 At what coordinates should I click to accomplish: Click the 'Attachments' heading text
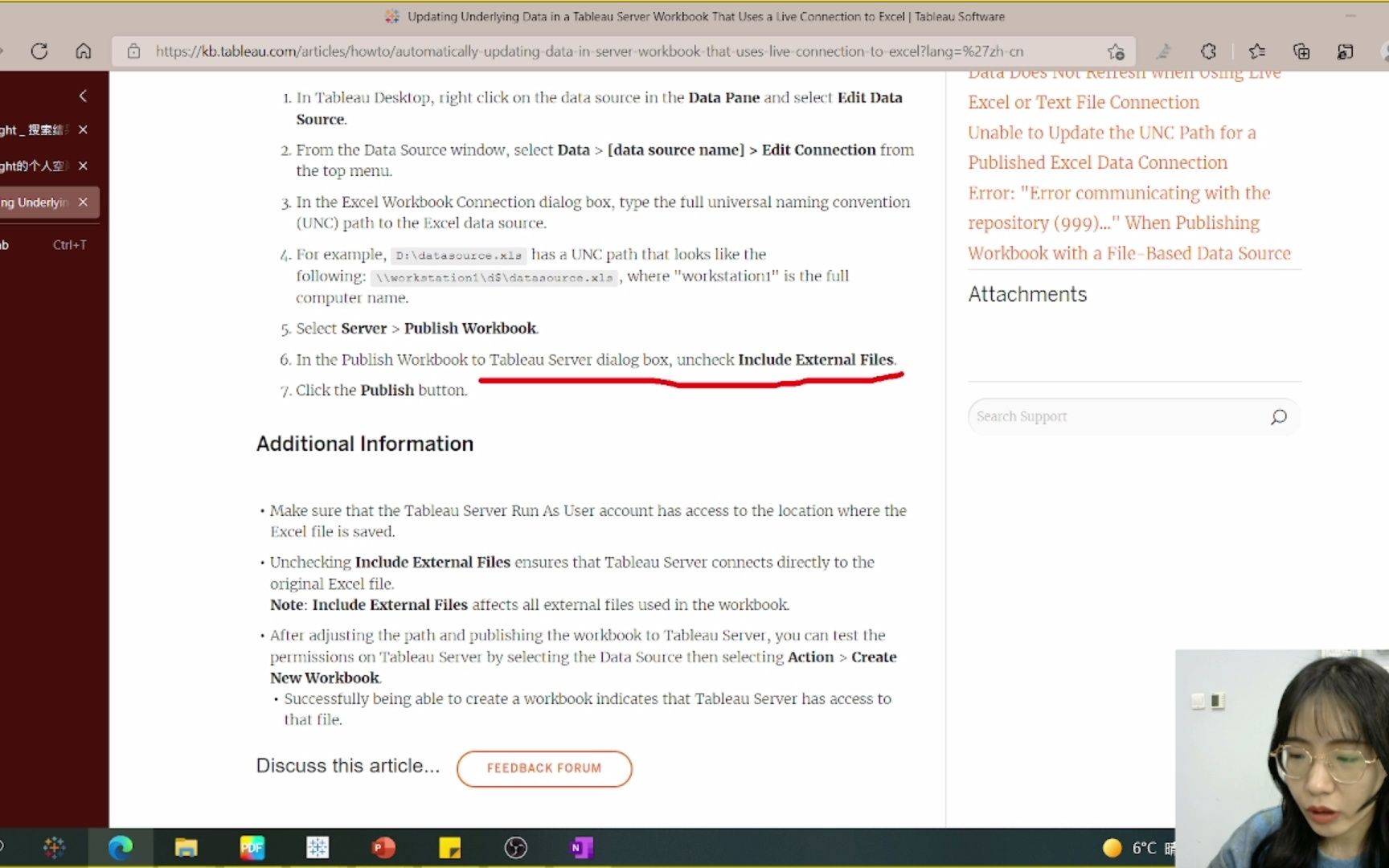click(x=1027, y=294)
